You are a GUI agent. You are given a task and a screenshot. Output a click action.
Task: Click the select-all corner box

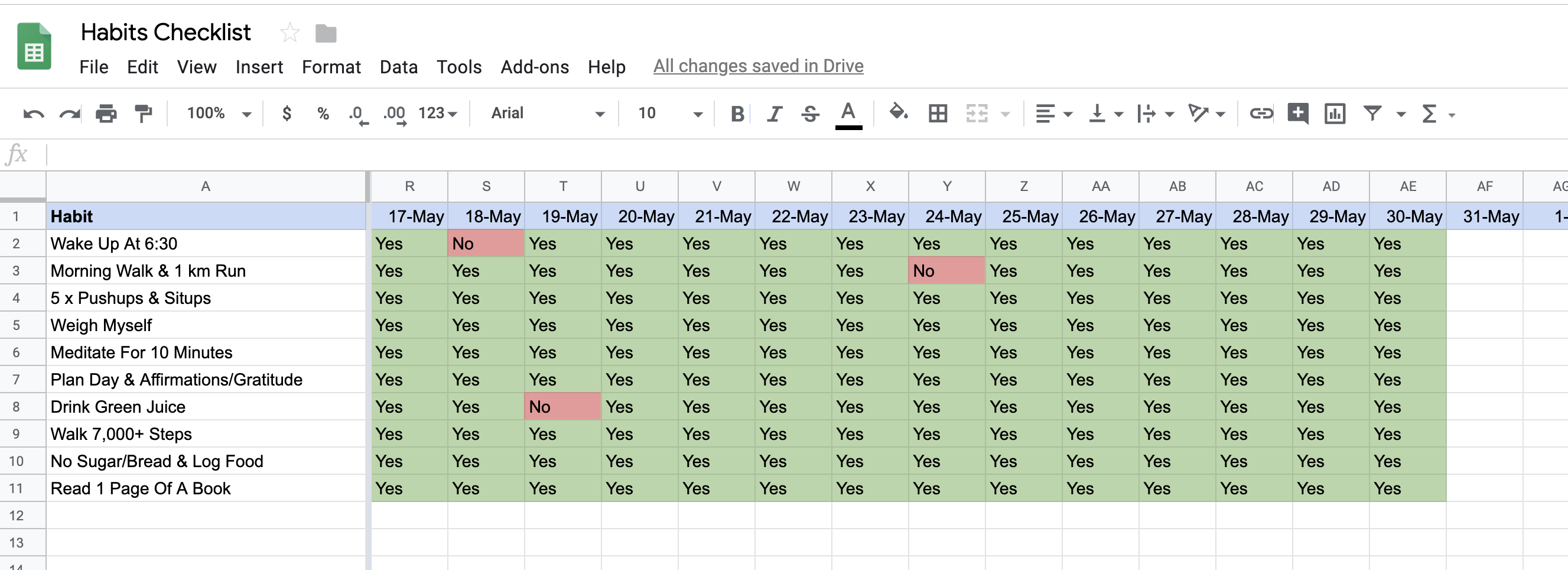(22, 186)
